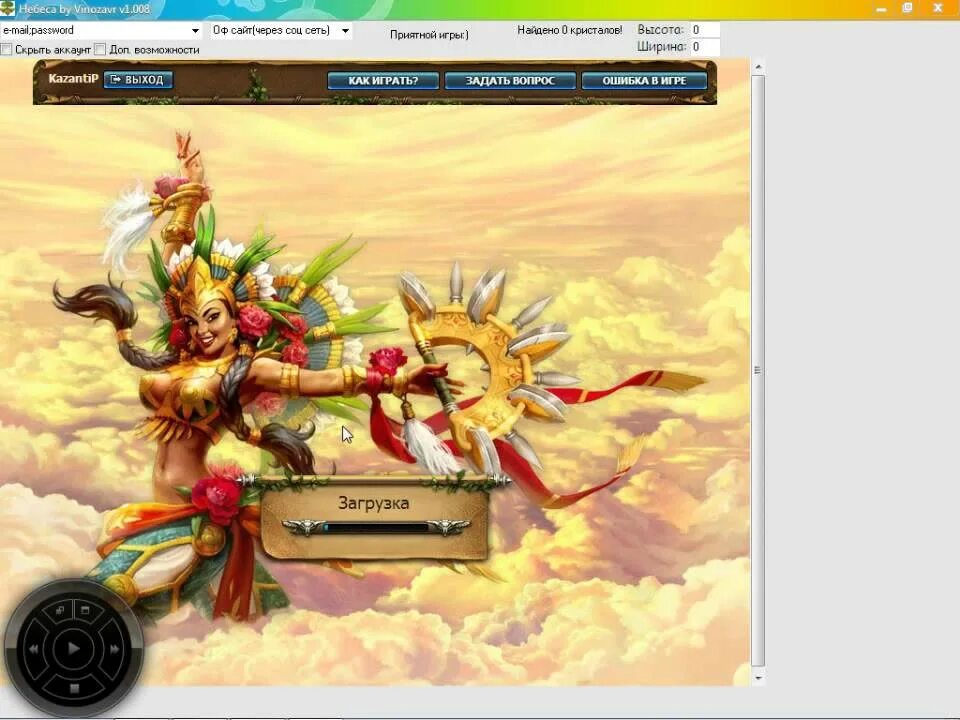Click the app icon in the title bar
Viewport: 960px width, 720px height.
(x=7, y=9)
